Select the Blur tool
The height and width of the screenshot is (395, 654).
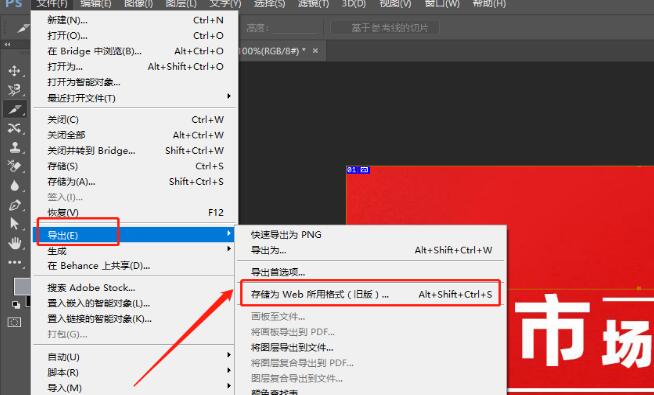click(15, 186)
